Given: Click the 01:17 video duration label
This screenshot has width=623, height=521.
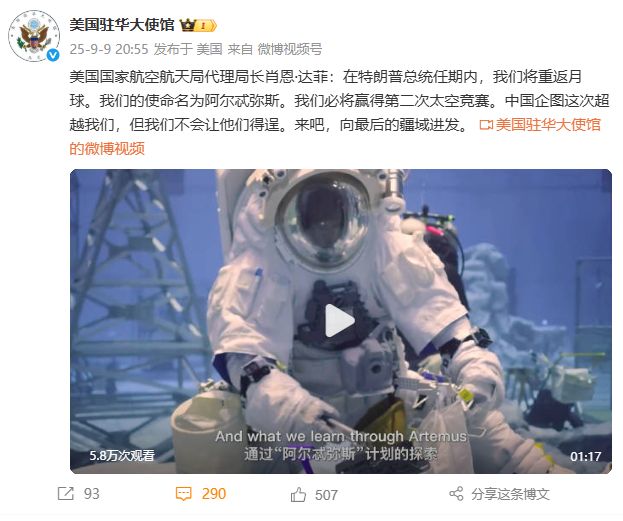Looking at the screenshot, I should pos(585,456).
